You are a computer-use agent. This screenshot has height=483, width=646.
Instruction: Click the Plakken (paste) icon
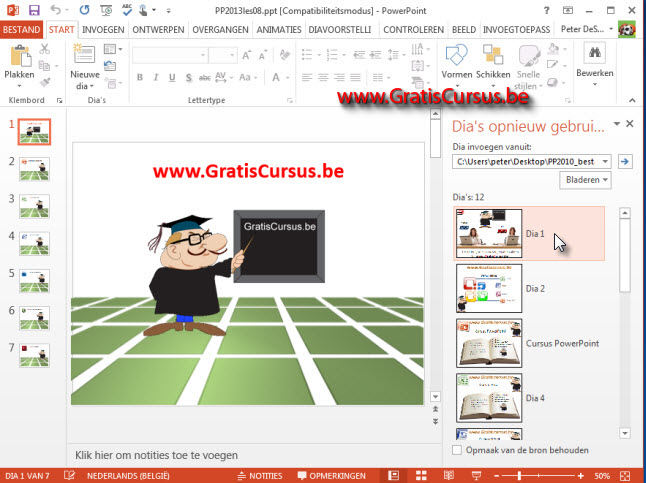pos(19,56)
